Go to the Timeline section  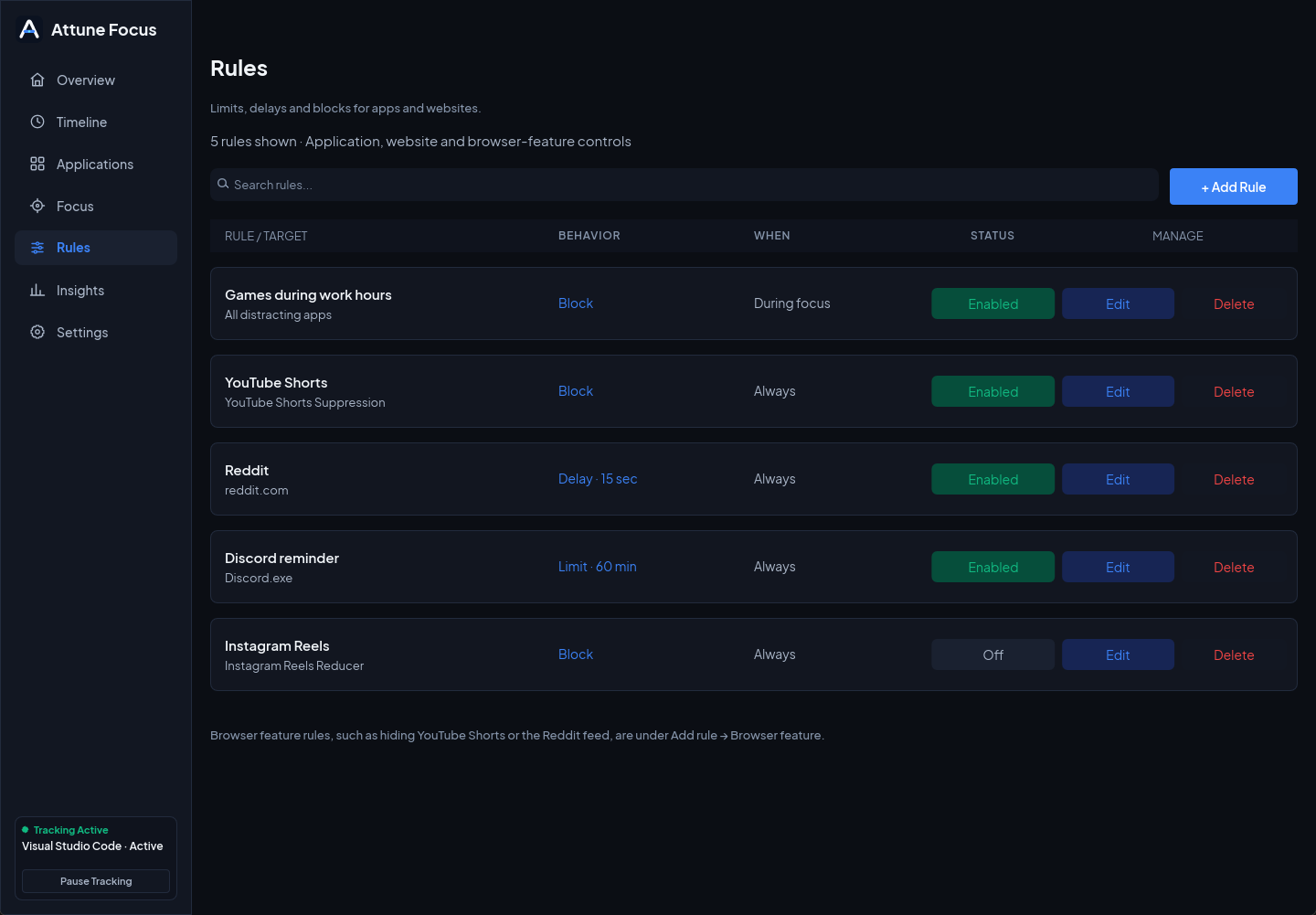(96, 122)
